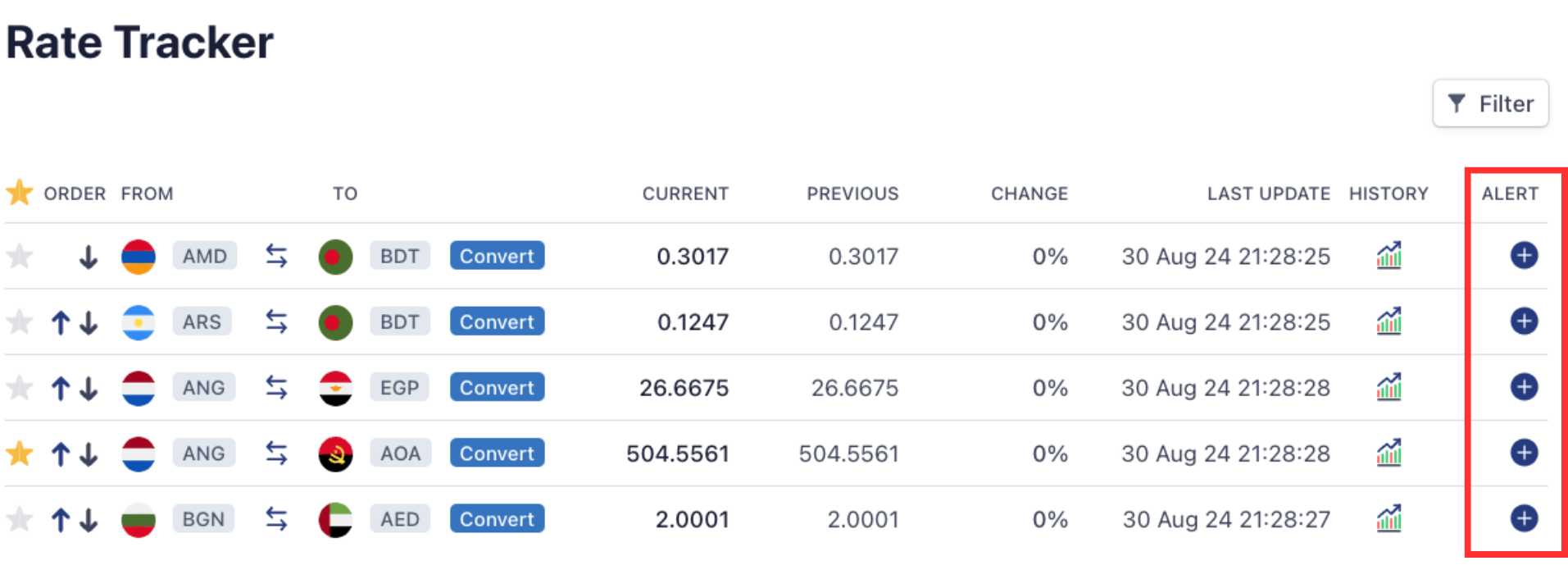Select the EGP target currency code
Viewport: 1568px width, 579px height.
(x=399, y=387)
